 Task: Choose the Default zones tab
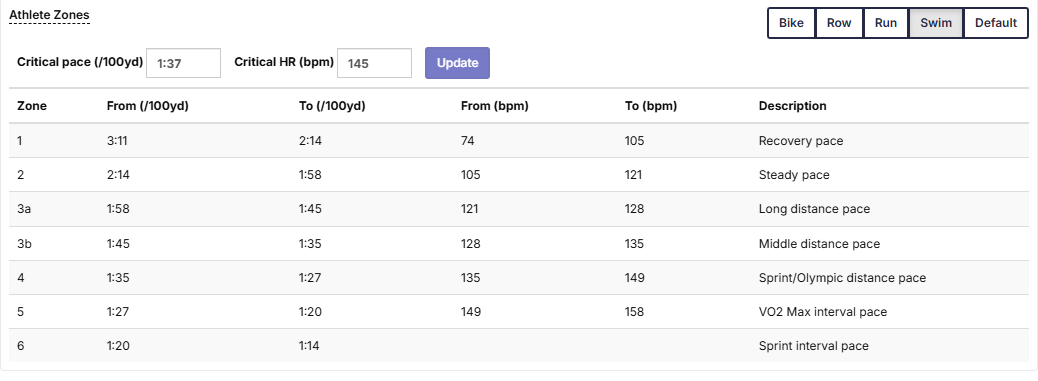(x=996, y=23)
